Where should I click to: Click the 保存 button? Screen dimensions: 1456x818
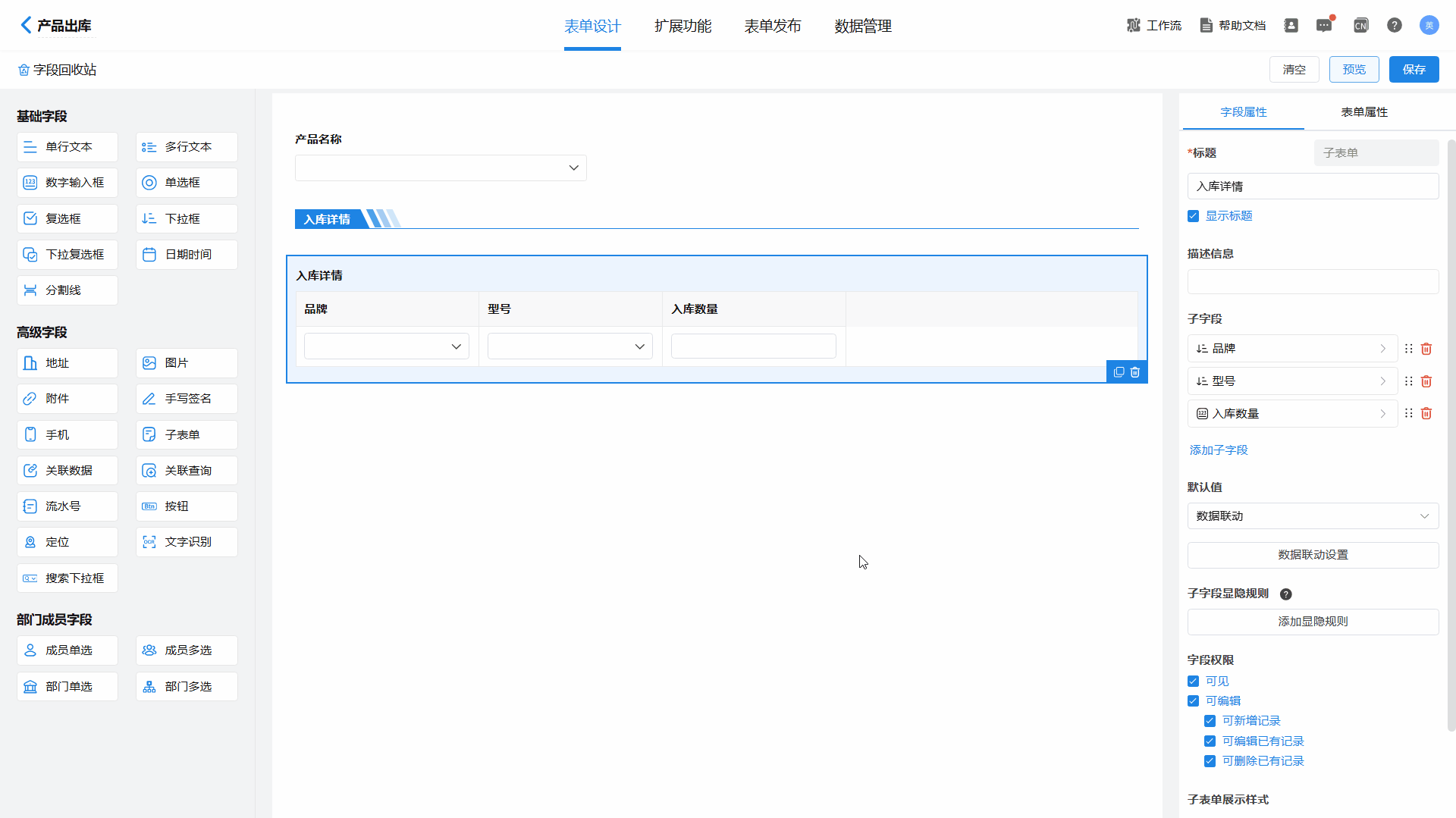[1414, 70]
